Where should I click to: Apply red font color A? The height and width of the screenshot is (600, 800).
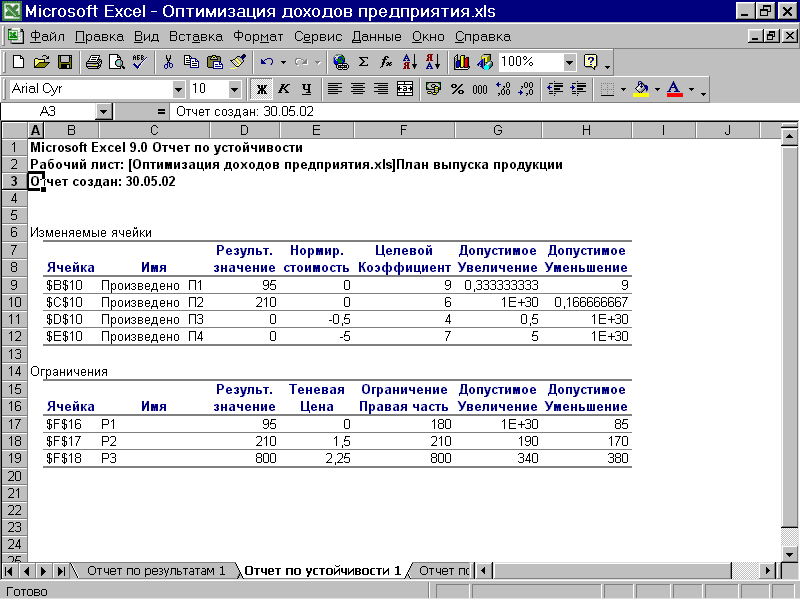coord(674,89)
